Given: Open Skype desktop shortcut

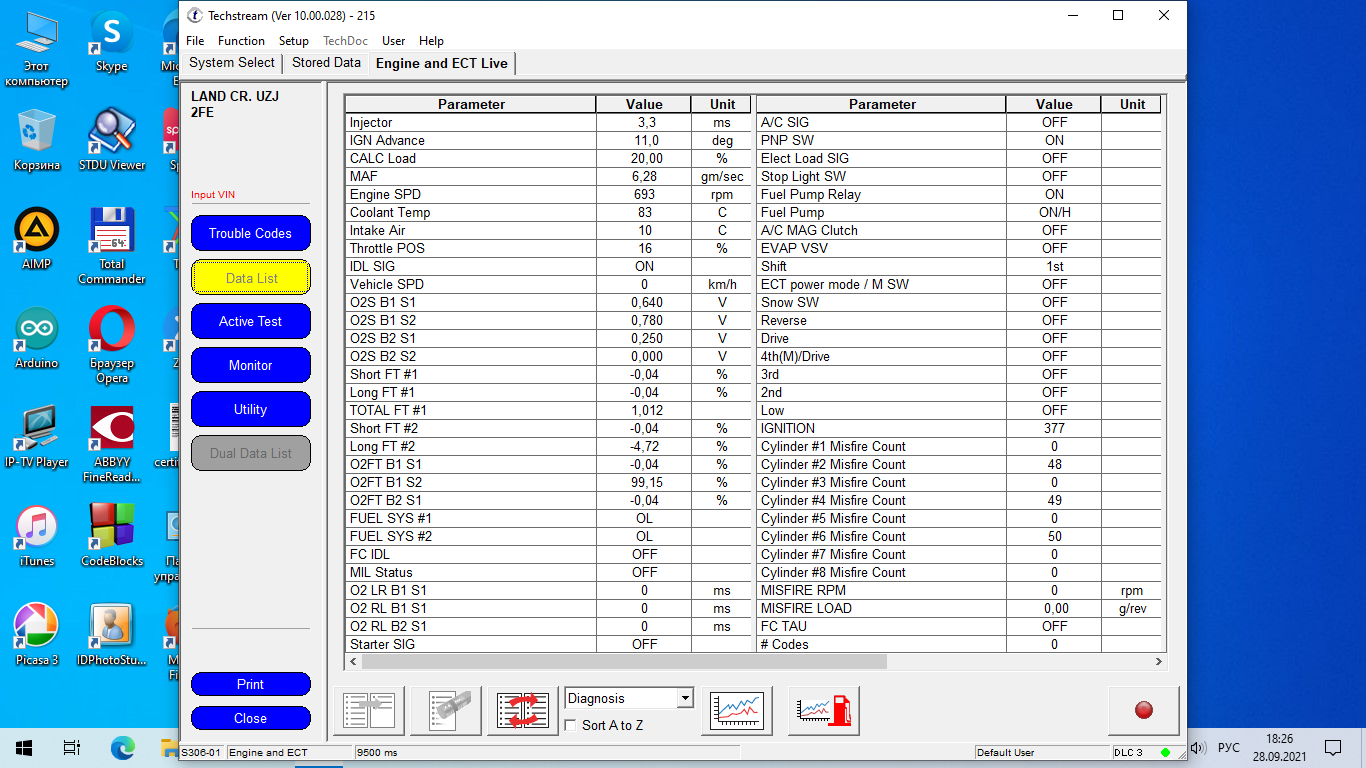Looking at the screenshot, I should click(111, 41).
